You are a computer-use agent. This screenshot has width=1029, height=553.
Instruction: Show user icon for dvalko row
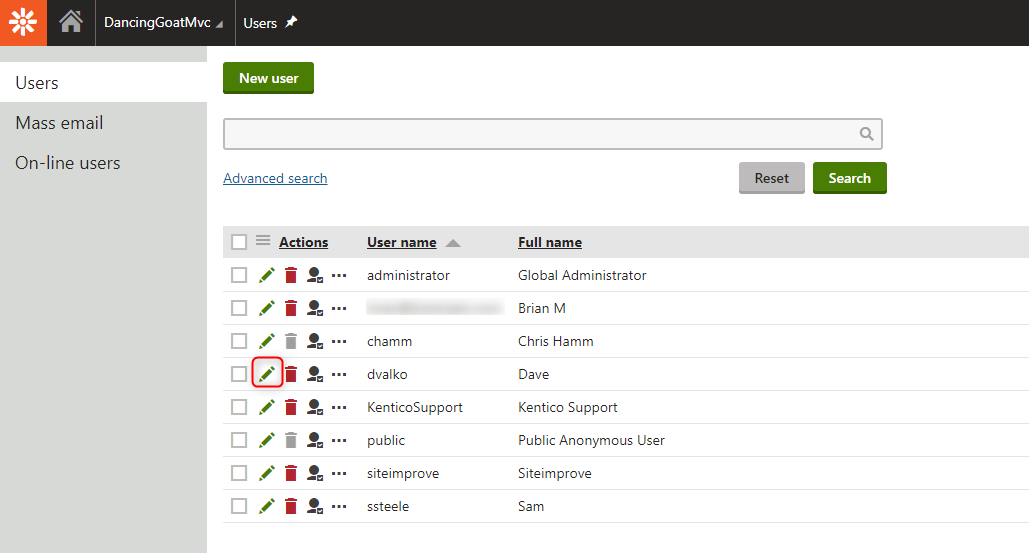click(315, 374)
